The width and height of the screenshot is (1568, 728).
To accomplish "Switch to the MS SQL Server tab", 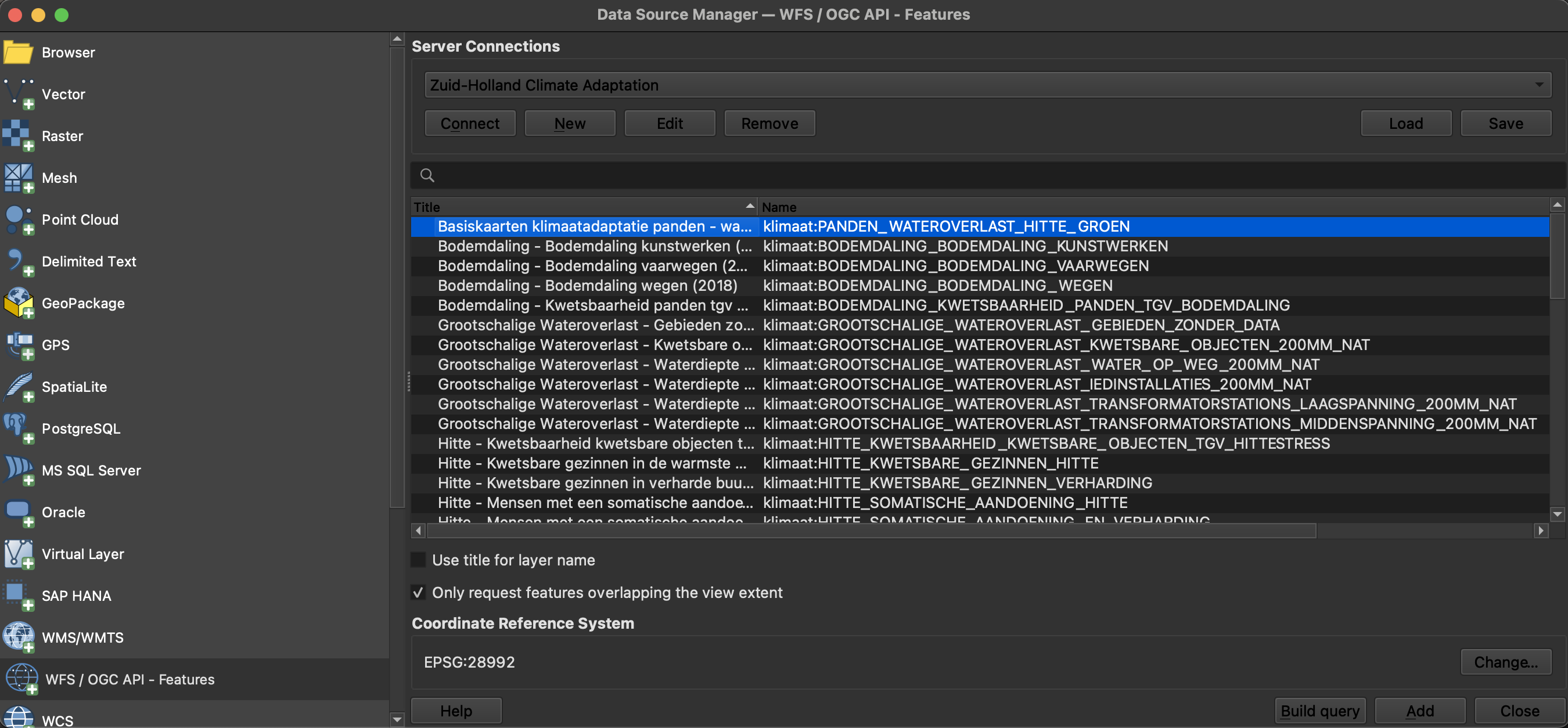I will click(x=91, y=470).
